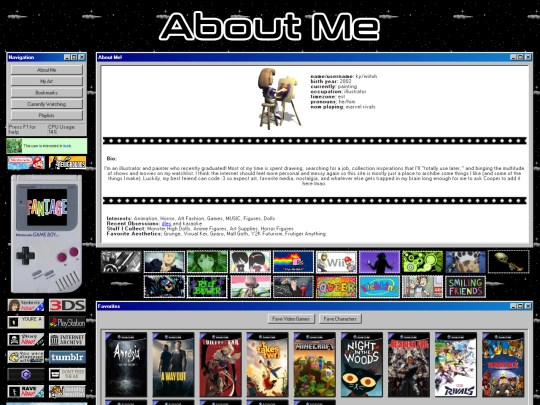Open the Bookmarks navigation button
This screenshot has height=405, width=540.
(46, 93)
